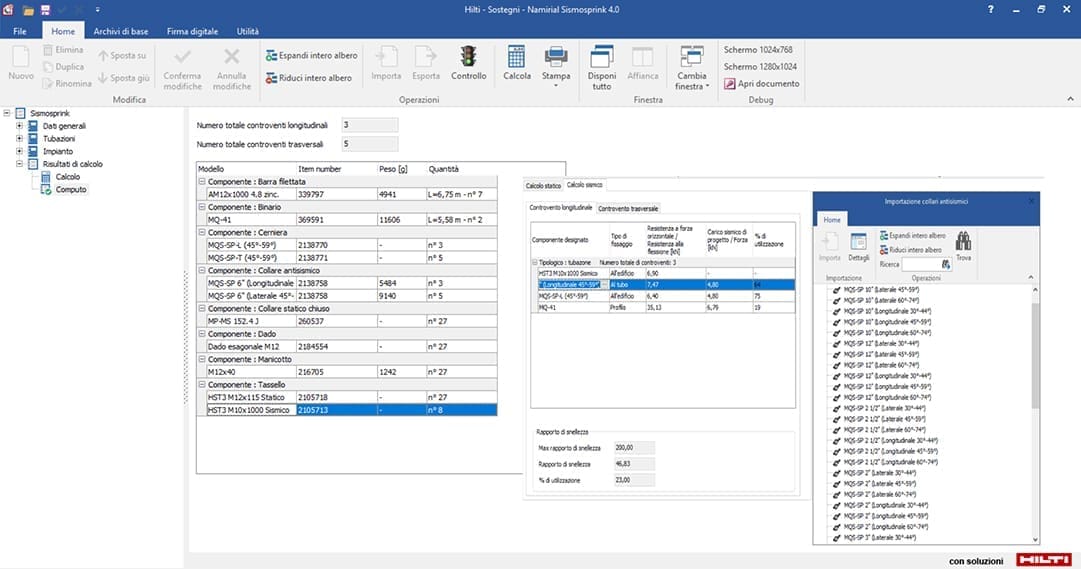Open Controvento trasversale tab
This screenshot has height=569, width=1081.
628,208
